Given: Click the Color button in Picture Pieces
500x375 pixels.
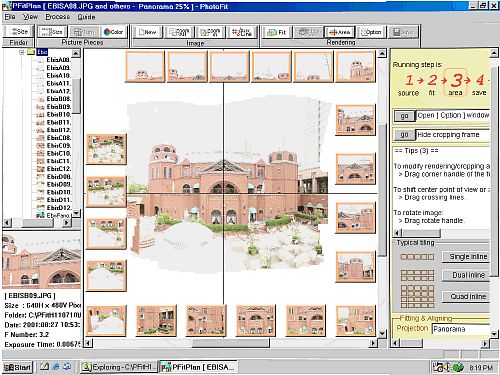Looking at the screenshot, I should [113, 32].
